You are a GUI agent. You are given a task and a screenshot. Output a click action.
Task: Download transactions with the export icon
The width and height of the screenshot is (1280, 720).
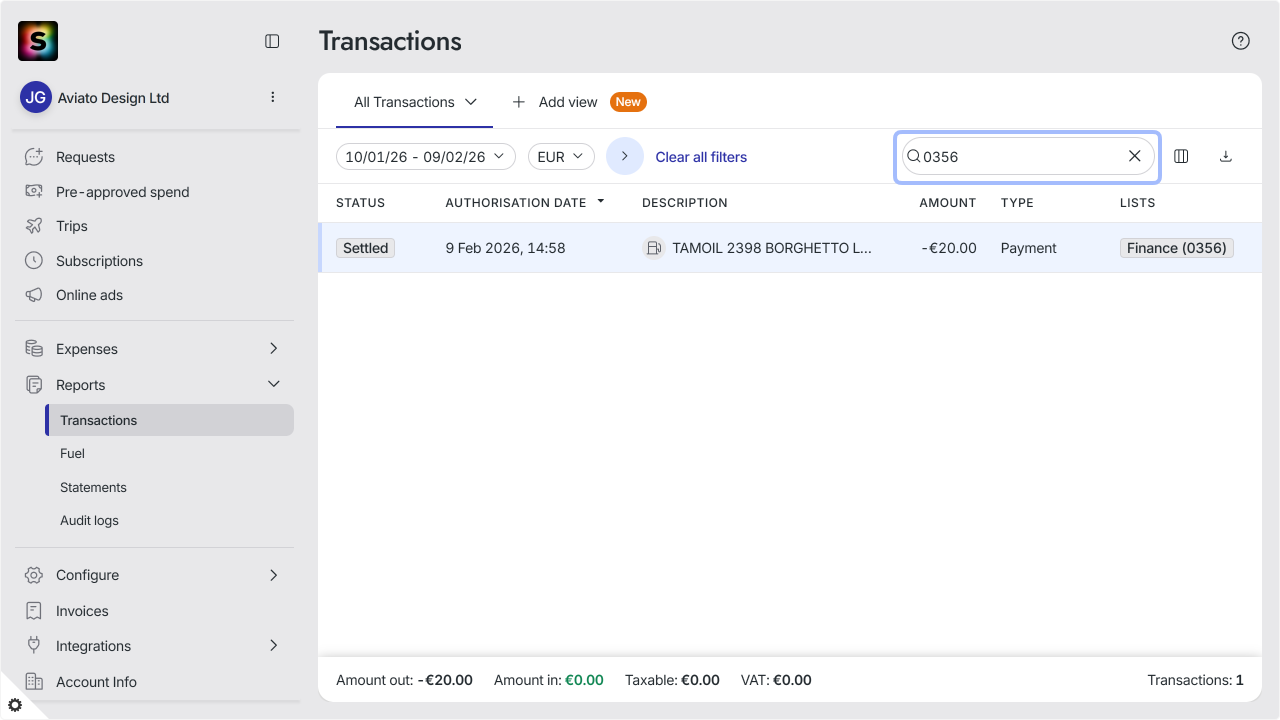click(1226, 156)
